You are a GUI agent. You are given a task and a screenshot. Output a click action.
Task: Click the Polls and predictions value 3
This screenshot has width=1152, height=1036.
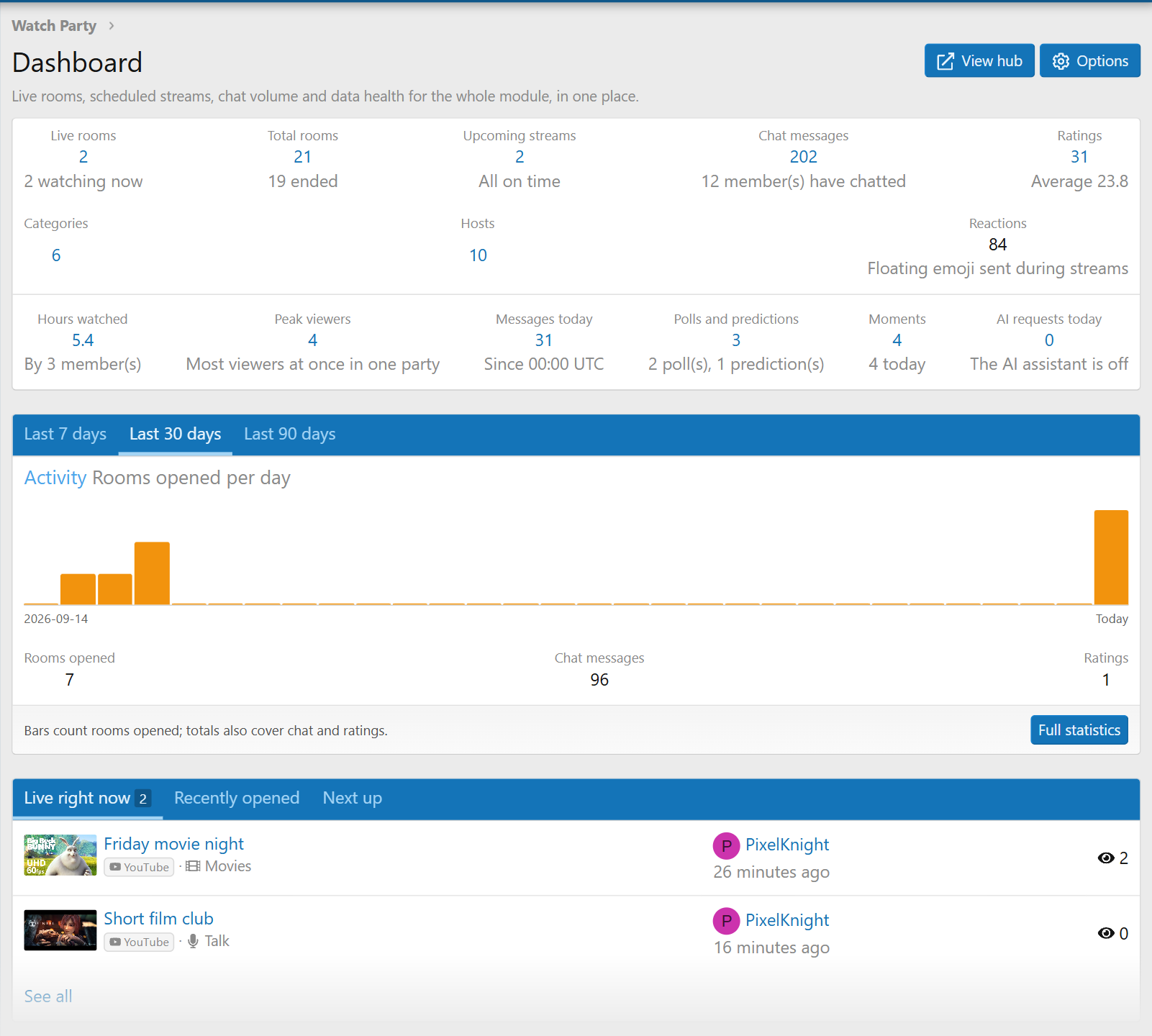tap(736, 340)
